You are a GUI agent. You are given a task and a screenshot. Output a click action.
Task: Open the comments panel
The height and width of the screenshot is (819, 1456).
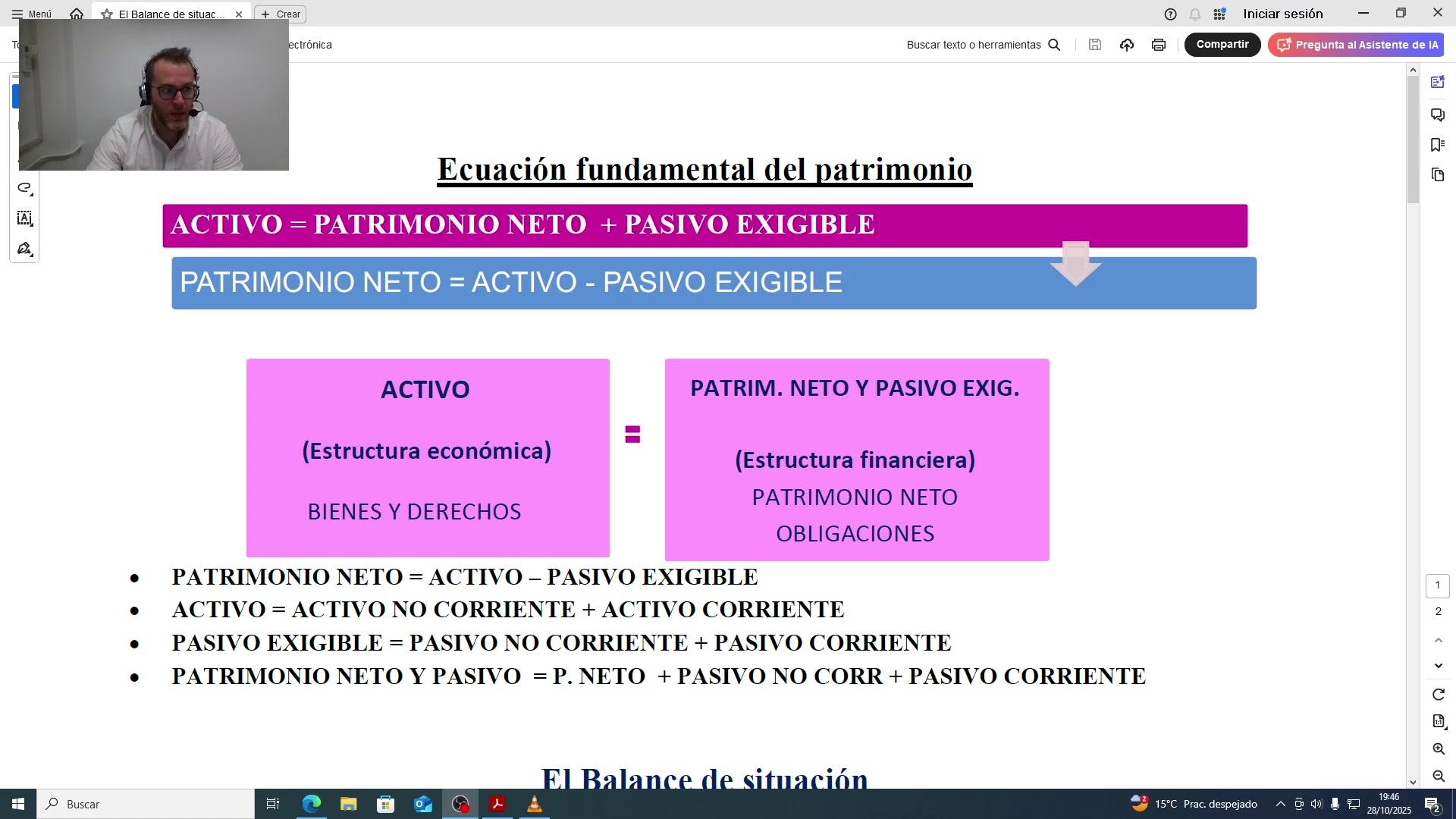point(1437,115)
